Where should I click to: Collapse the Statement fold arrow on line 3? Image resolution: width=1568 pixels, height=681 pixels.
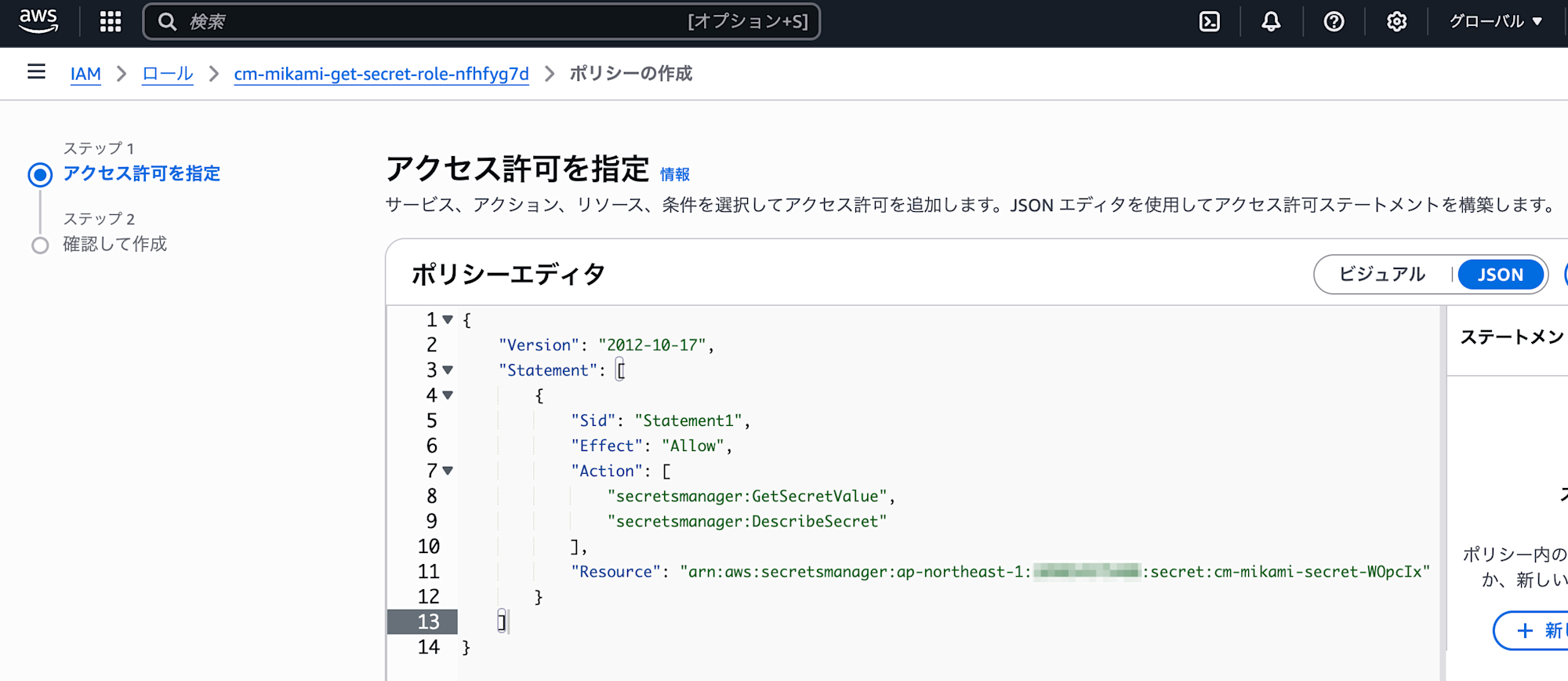coord(448,370)
